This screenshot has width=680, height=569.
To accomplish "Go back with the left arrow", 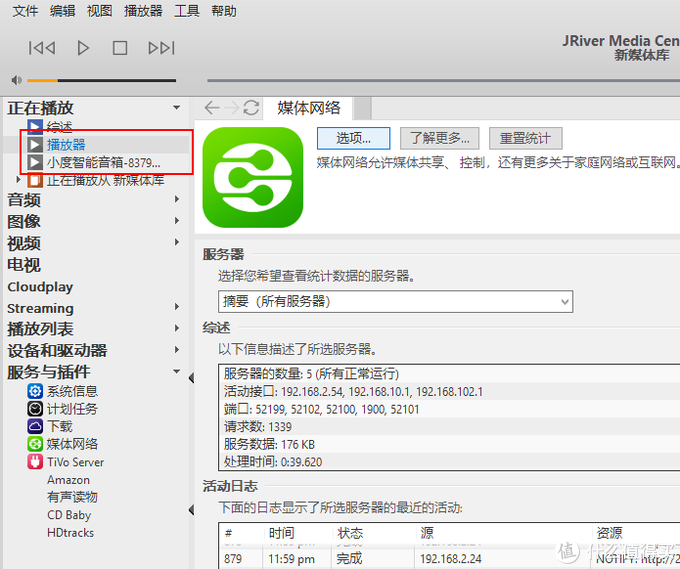I will click(212, 108).
